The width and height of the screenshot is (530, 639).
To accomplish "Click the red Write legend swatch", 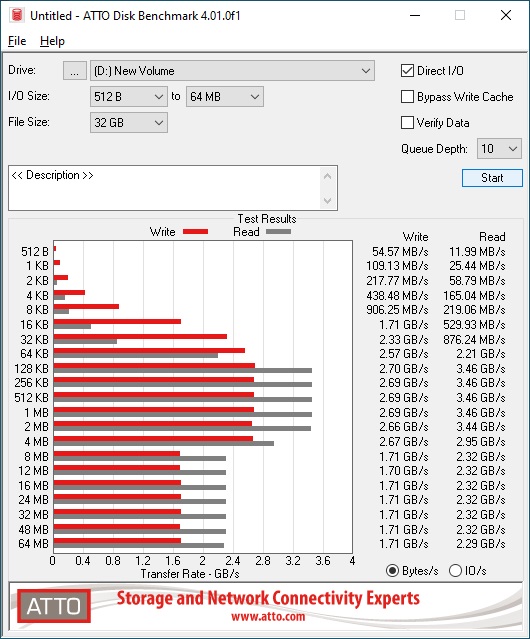I will (196, 232).
